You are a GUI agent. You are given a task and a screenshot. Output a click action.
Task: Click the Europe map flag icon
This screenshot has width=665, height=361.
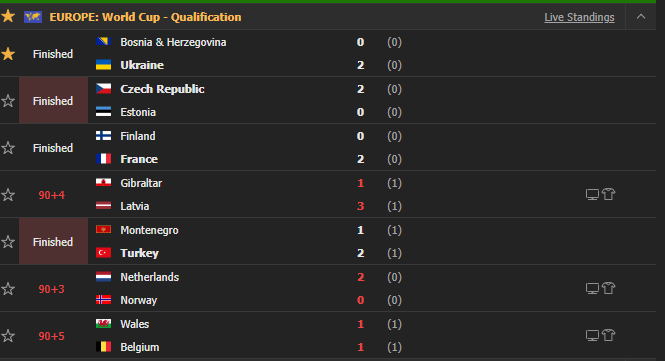pyautogui.click(x=33, y=17)
